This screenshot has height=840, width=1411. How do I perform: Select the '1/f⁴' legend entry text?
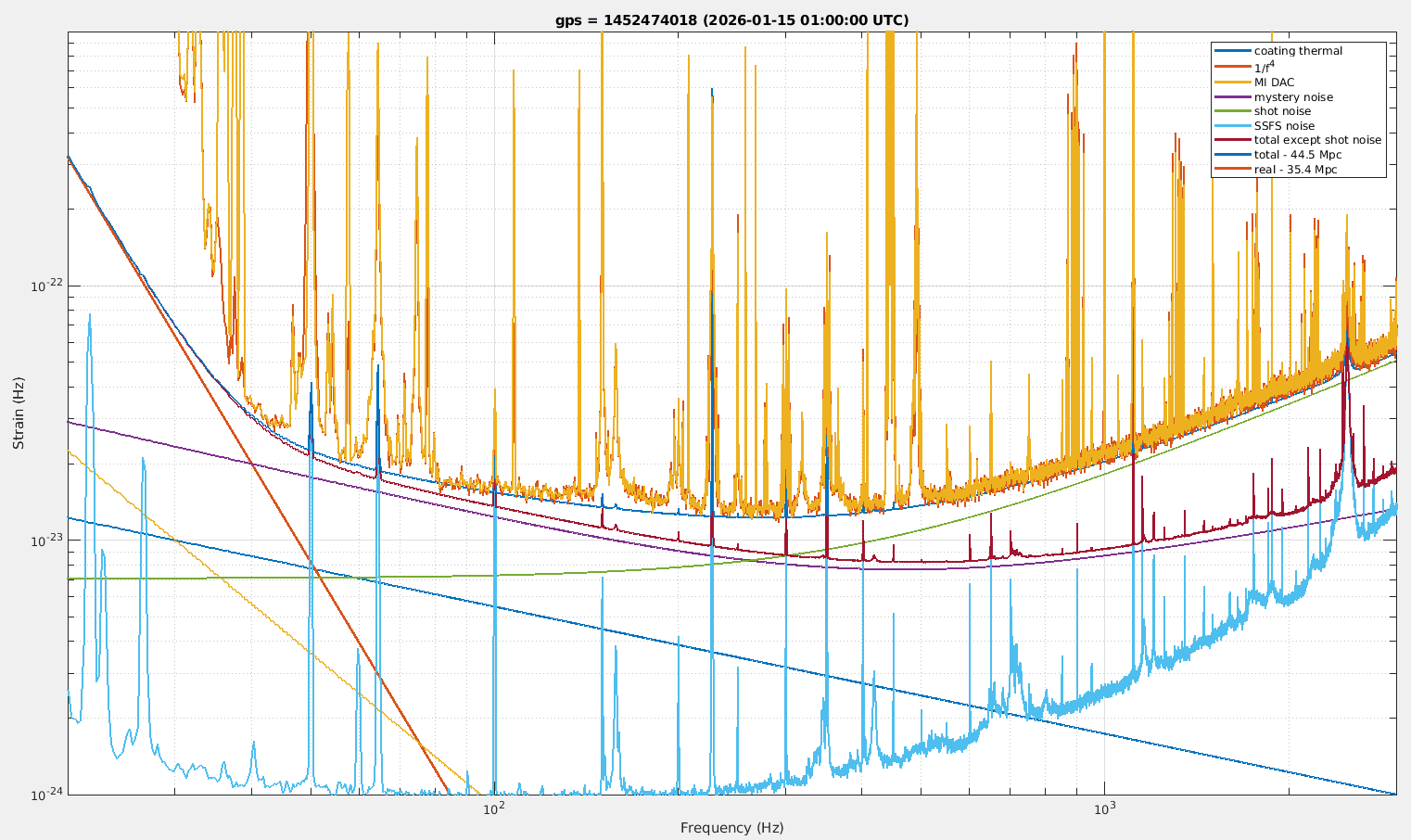point(1265,66)
